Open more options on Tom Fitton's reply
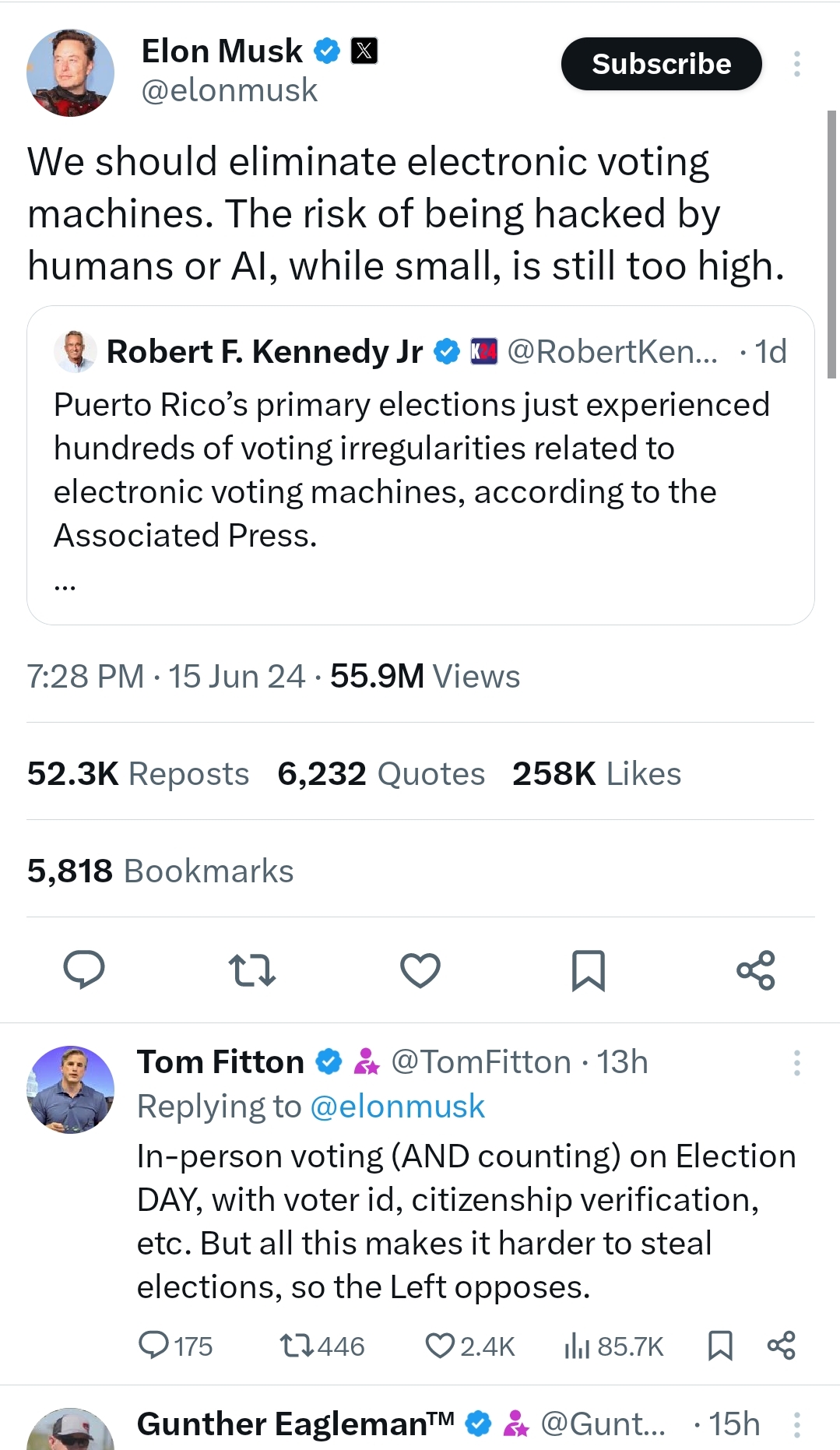The height and width of the screenshot is (1450, 840). click(796, 1062)
